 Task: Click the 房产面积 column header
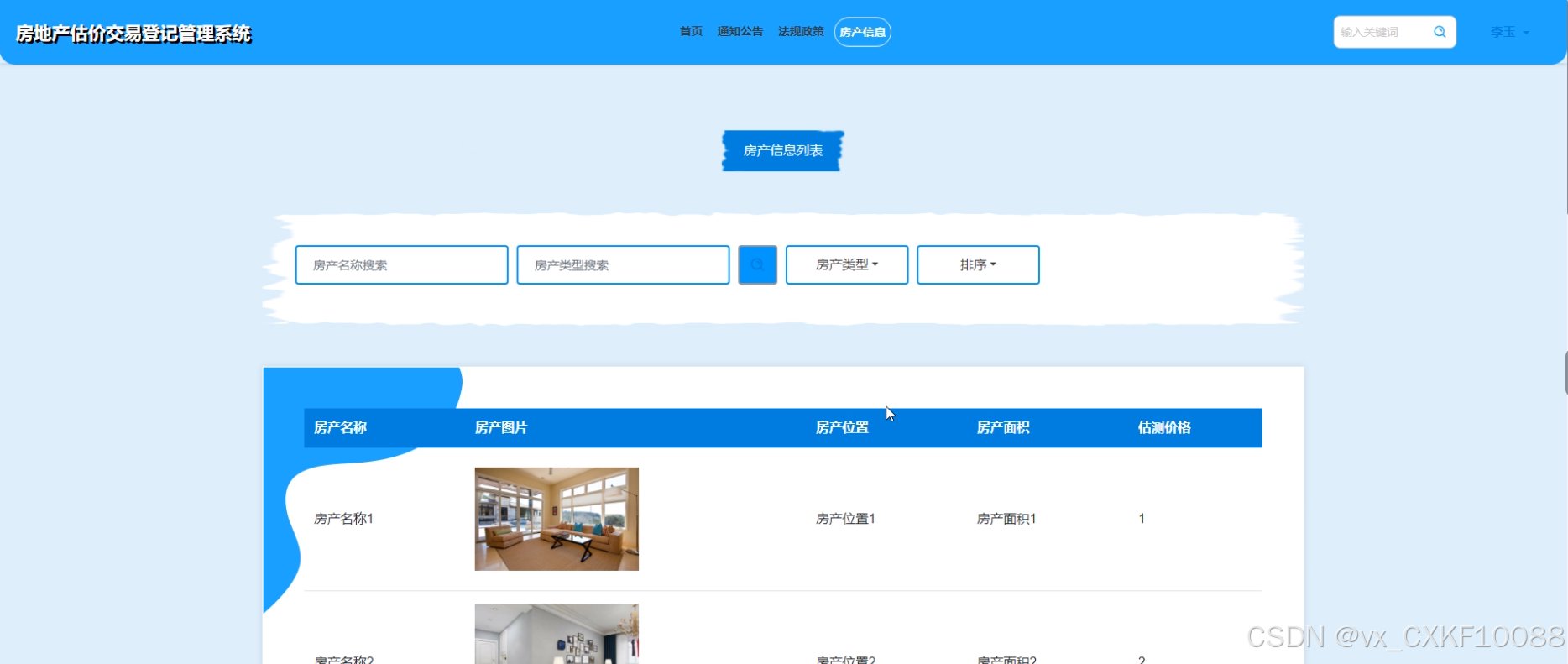(x=1003, y=427)
